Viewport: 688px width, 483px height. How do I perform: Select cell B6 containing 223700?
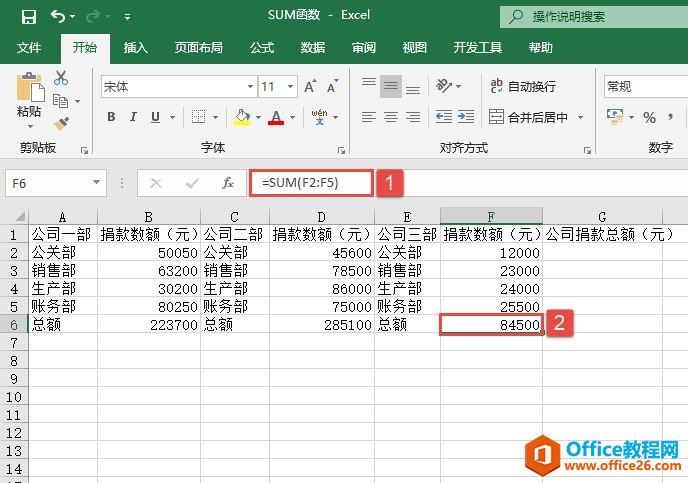click(x=149, y=324)
